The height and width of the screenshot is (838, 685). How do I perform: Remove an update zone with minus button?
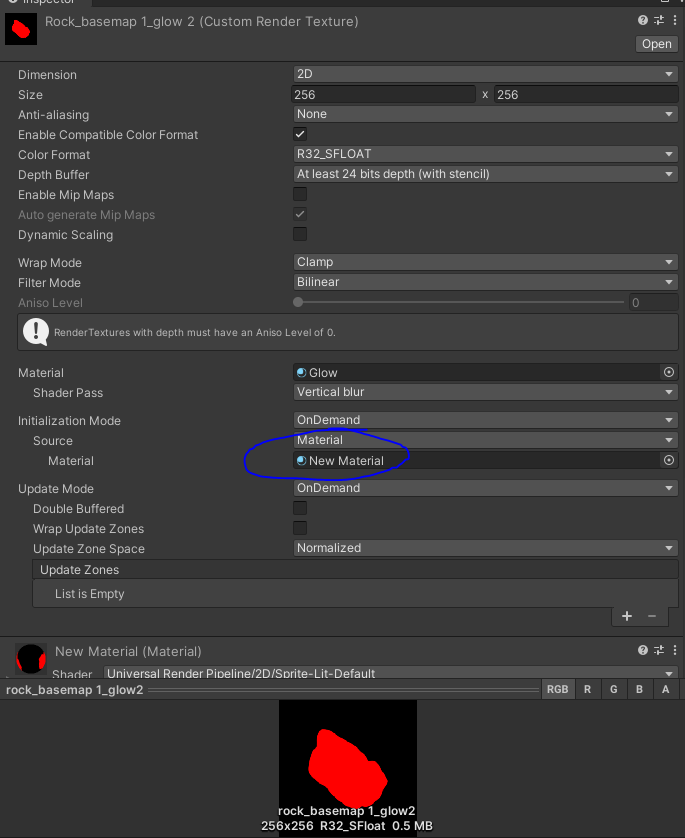tap(652, 616)
